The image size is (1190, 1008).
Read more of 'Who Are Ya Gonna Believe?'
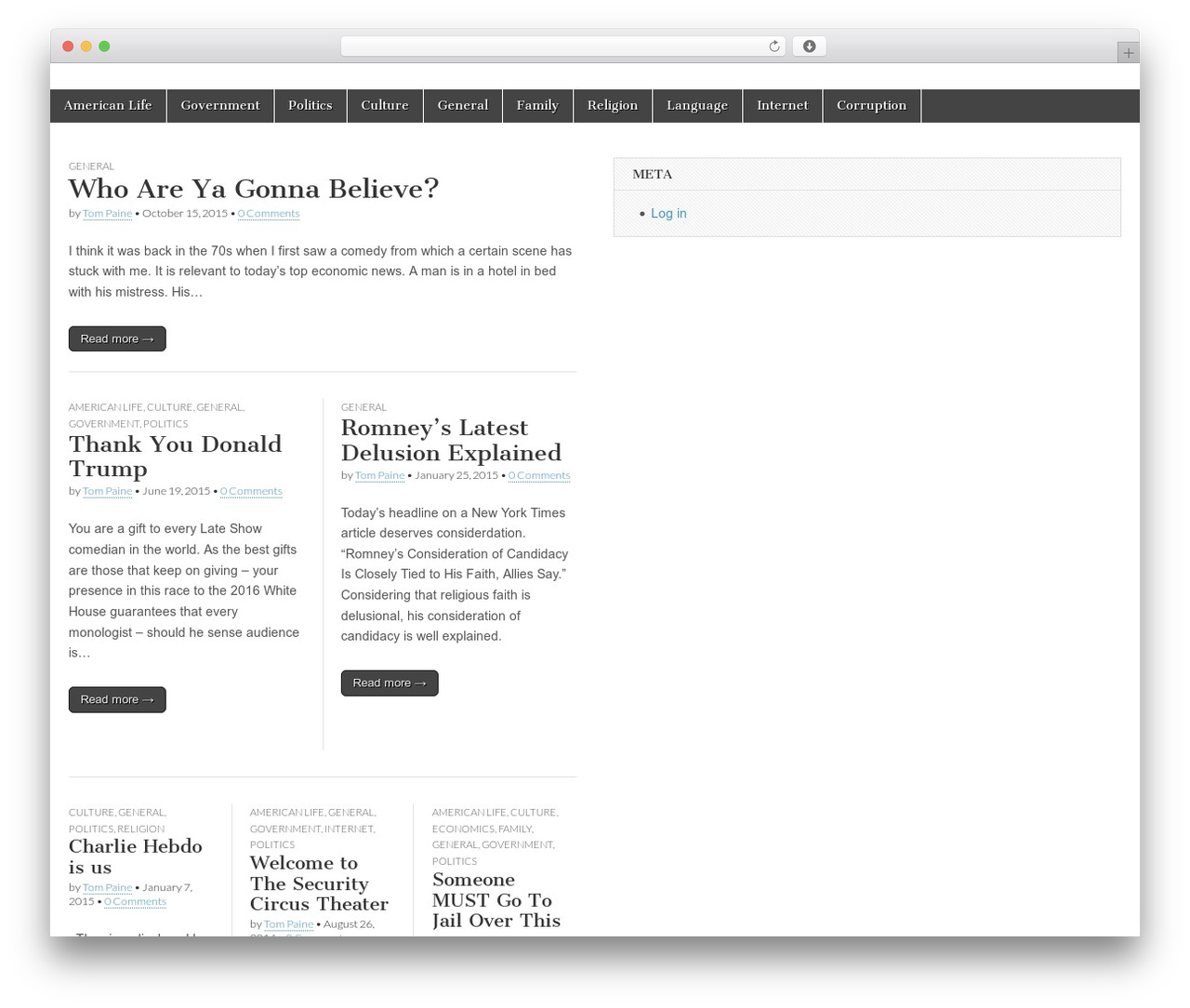click(117, 338)
